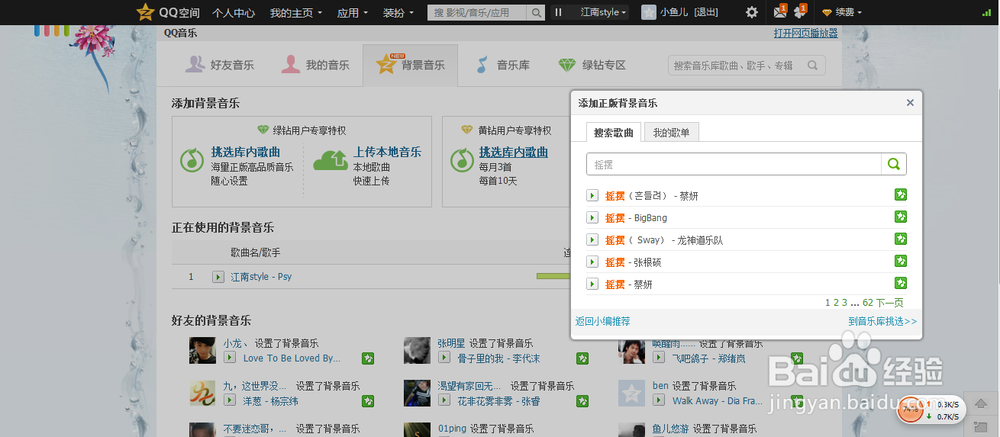Open mail notifications icon
Viewport: 1000px width, 437px height.
(x=780, y=11)
